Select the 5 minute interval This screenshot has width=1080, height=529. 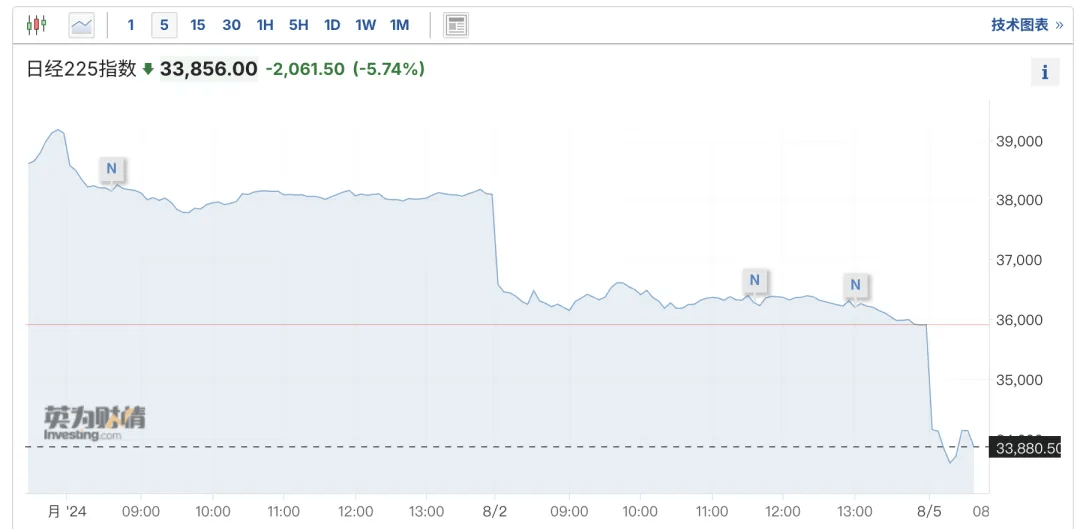(164, 25)
